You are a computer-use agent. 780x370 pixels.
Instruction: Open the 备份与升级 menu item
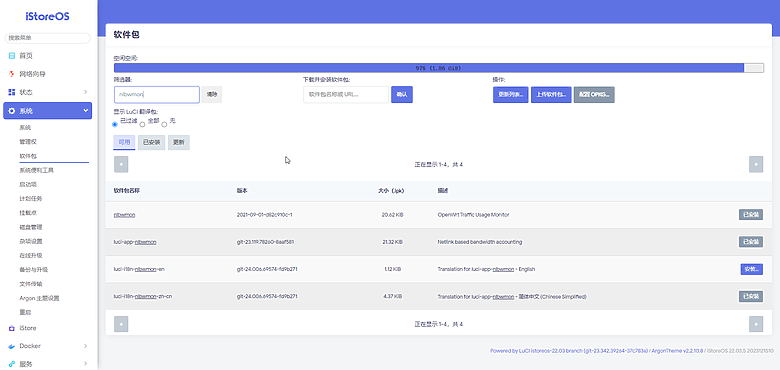coord(34,270)
